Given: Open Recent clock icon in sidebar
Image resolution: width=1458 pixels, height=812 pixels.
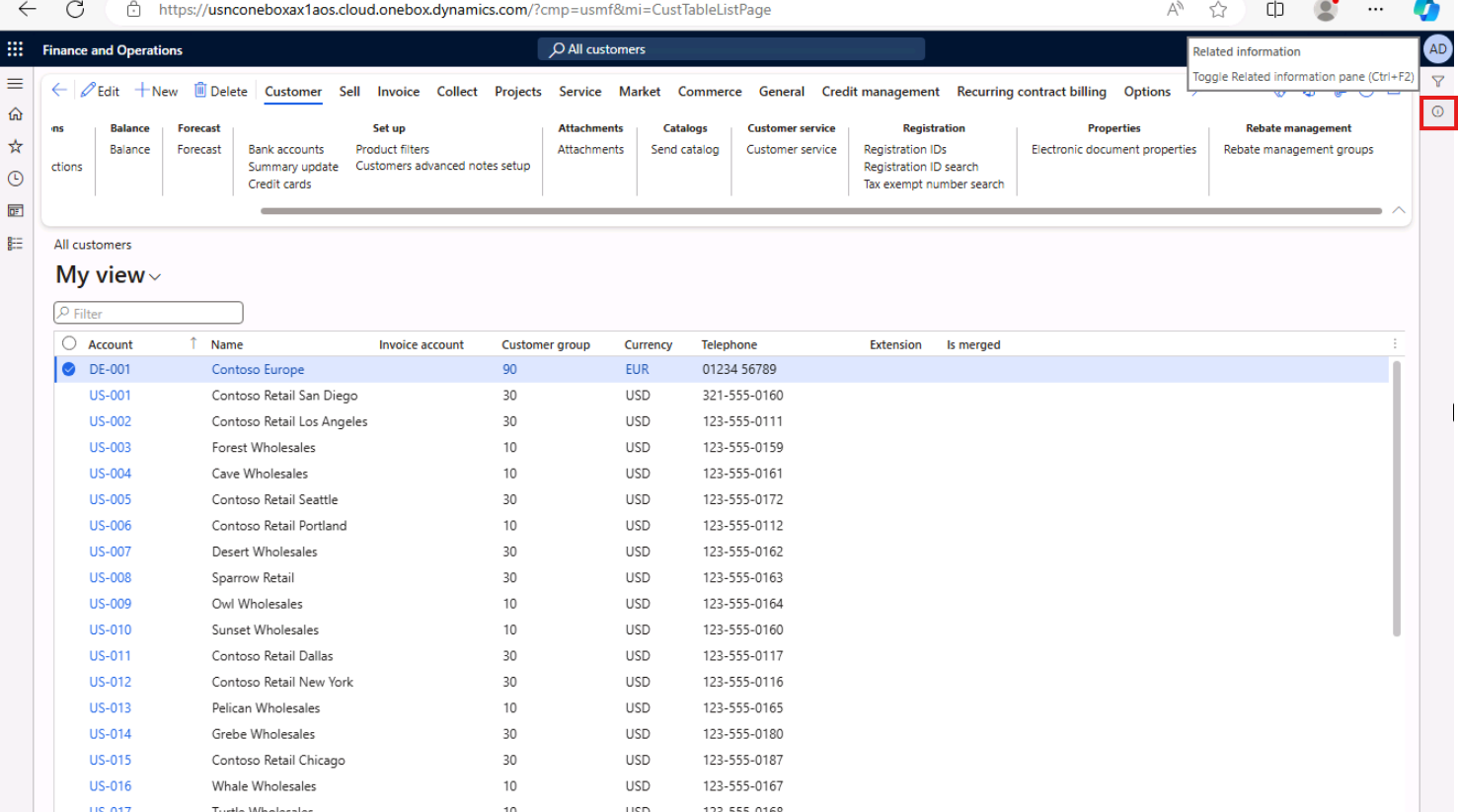Looking at the screenshot, I should tap(15, 179).
